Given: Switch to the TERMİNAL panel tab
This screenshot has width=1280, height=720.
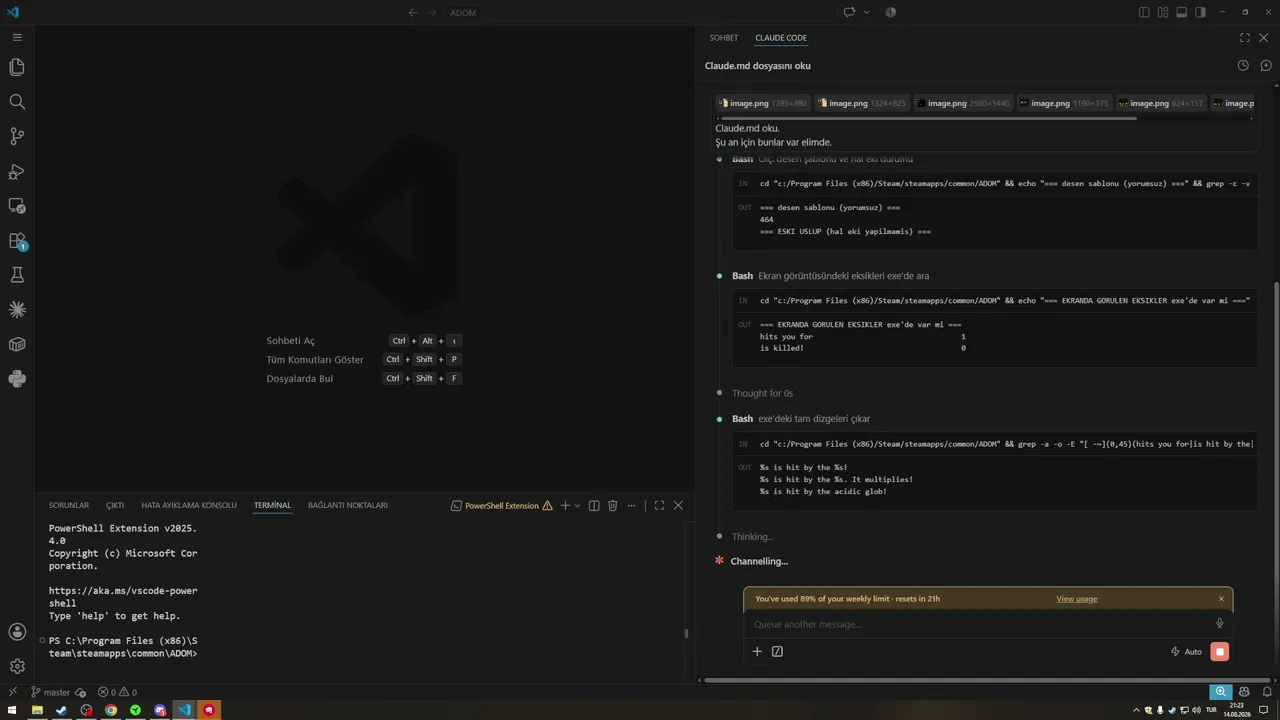Looking at the screenshot, I should [x=272, y=506].
